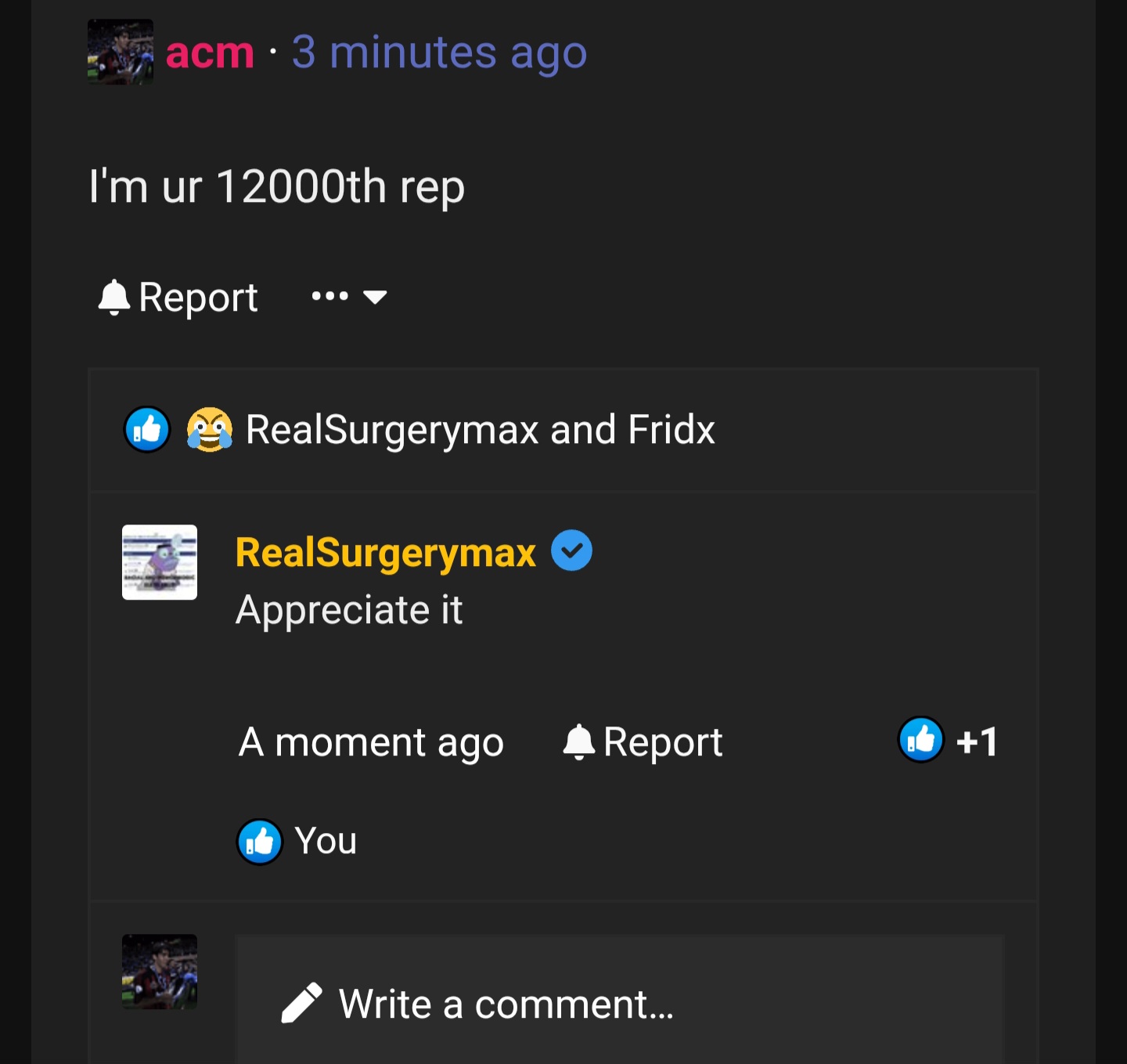Open acm's username link
The image size is (1127, 1064).
pos(210,52)
